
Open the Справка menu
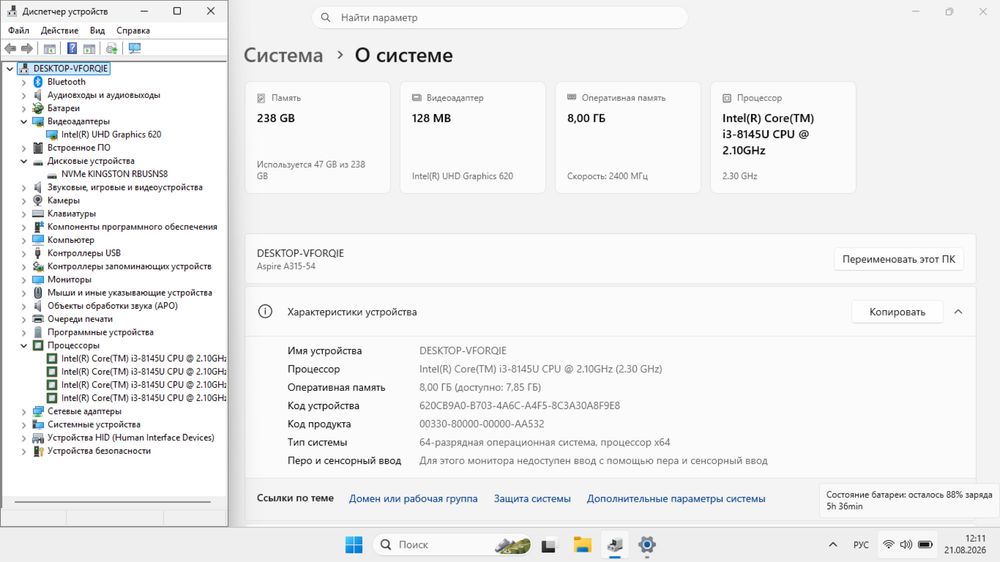tap(133, 31)
